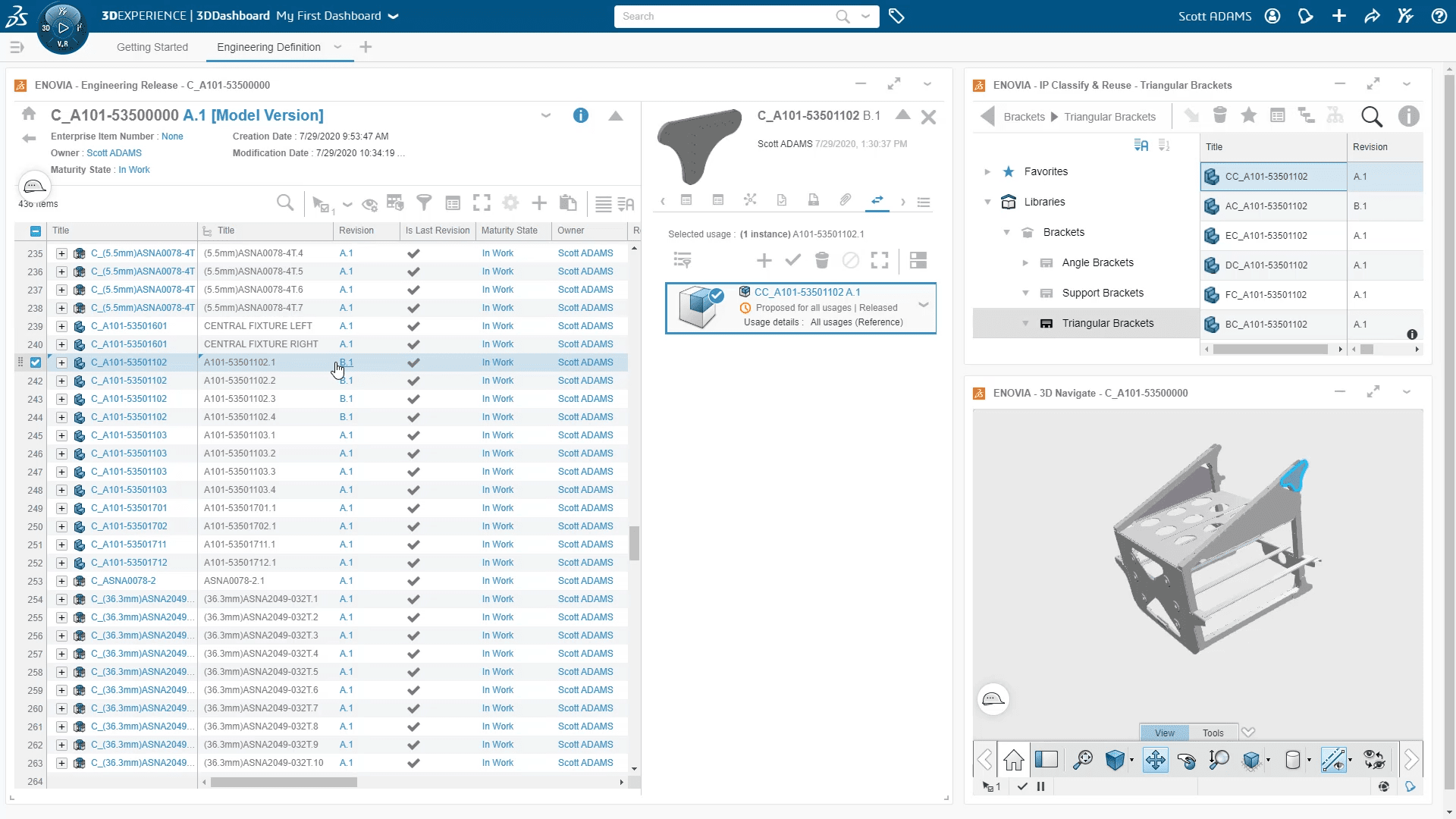This screenshot has width=1456, height=819.
Task: Select the Triangular Brackets tree item
Action: 1107,323
